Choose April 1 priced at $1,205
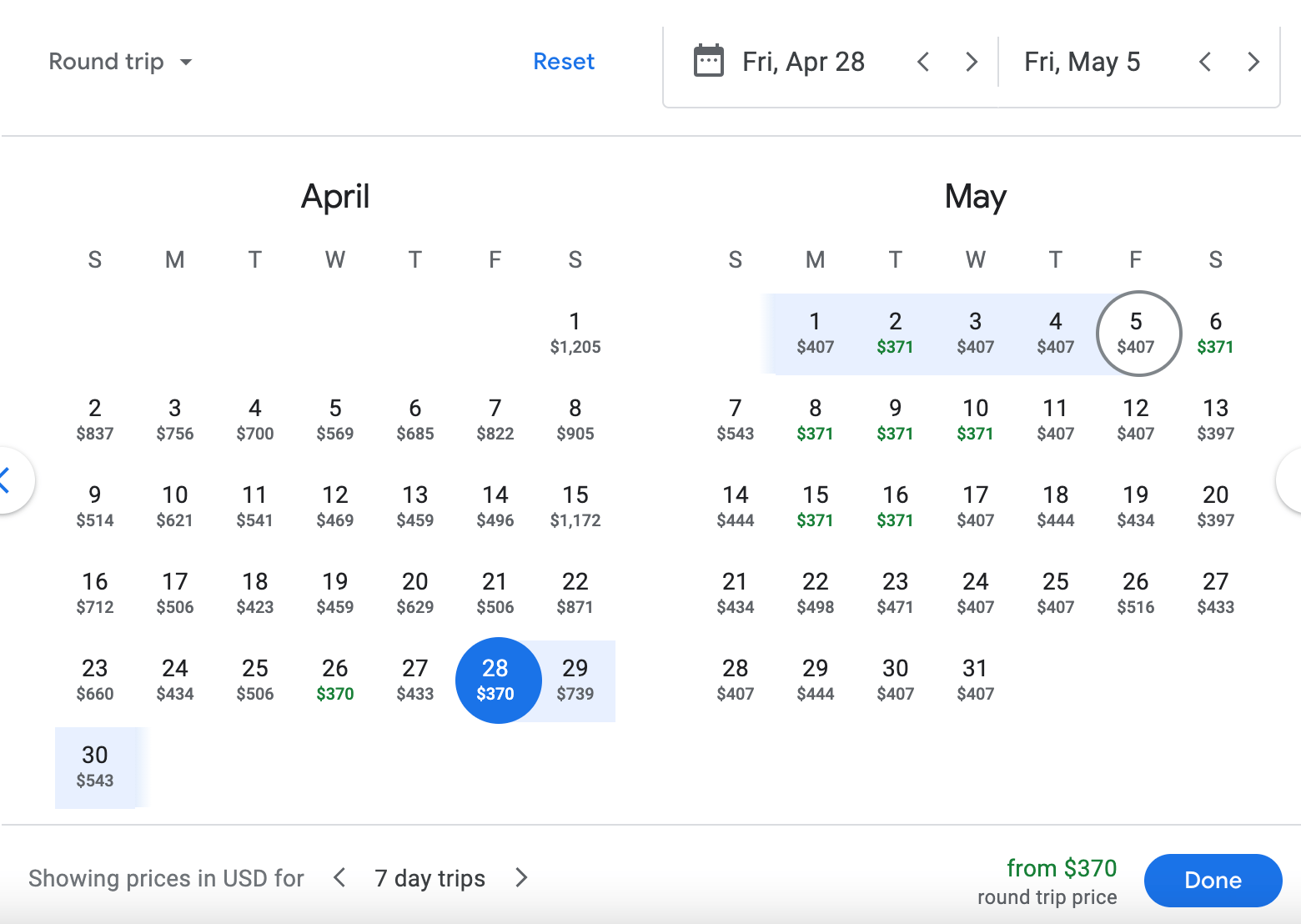Screen dimensions: 1301x924 point(575,333)
